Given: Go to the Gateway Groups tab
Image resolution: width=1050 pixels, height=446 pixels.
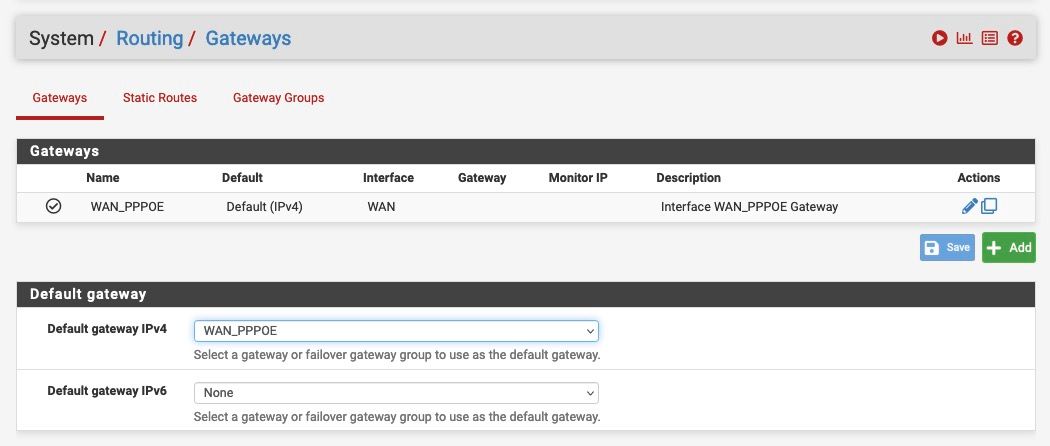Looking at the screenshot, I should (278, 98).
